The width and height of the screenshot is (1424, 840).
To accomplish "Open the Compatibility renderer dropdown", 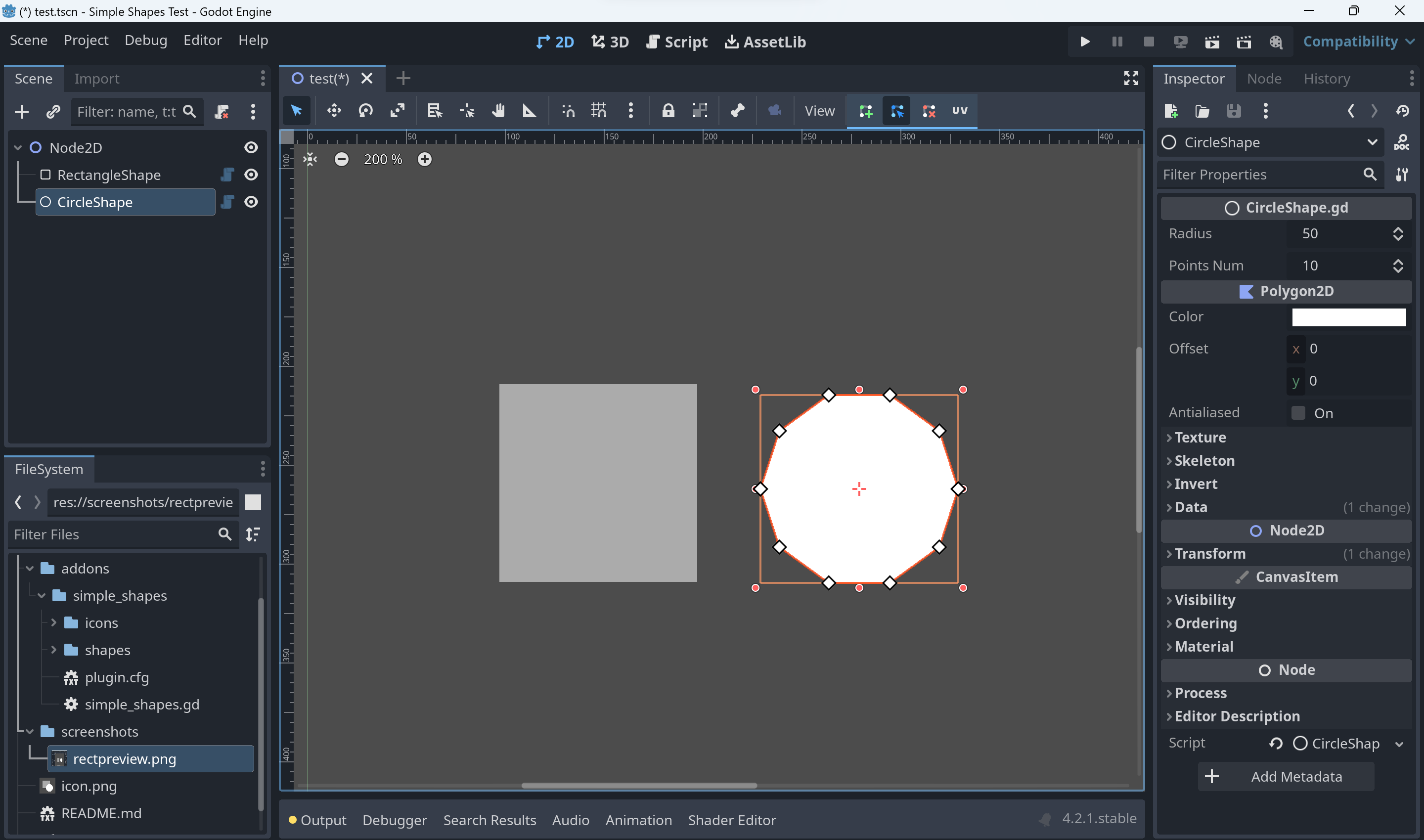I will click(1358, 42).
